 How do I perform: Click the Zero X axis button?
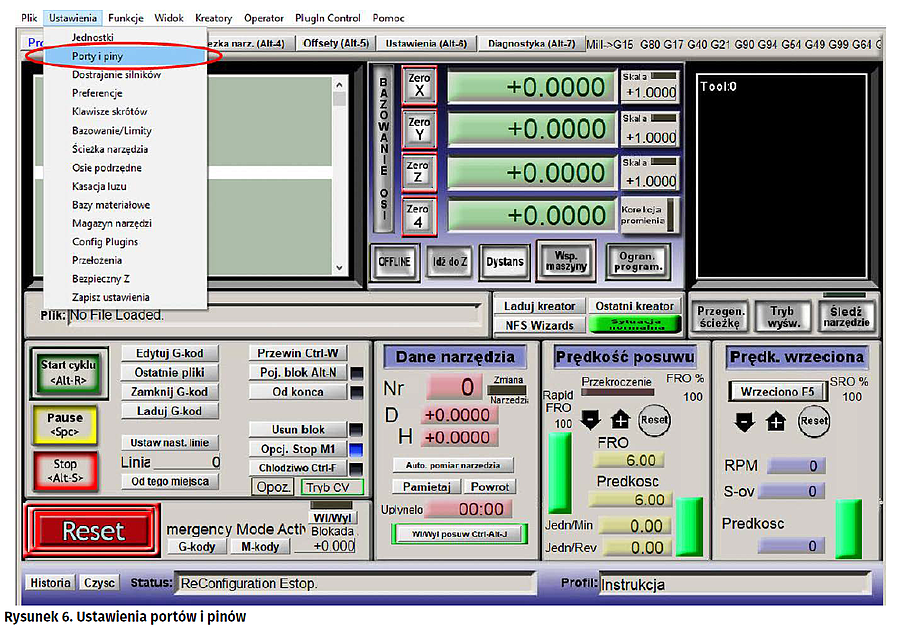pos(419,86)
